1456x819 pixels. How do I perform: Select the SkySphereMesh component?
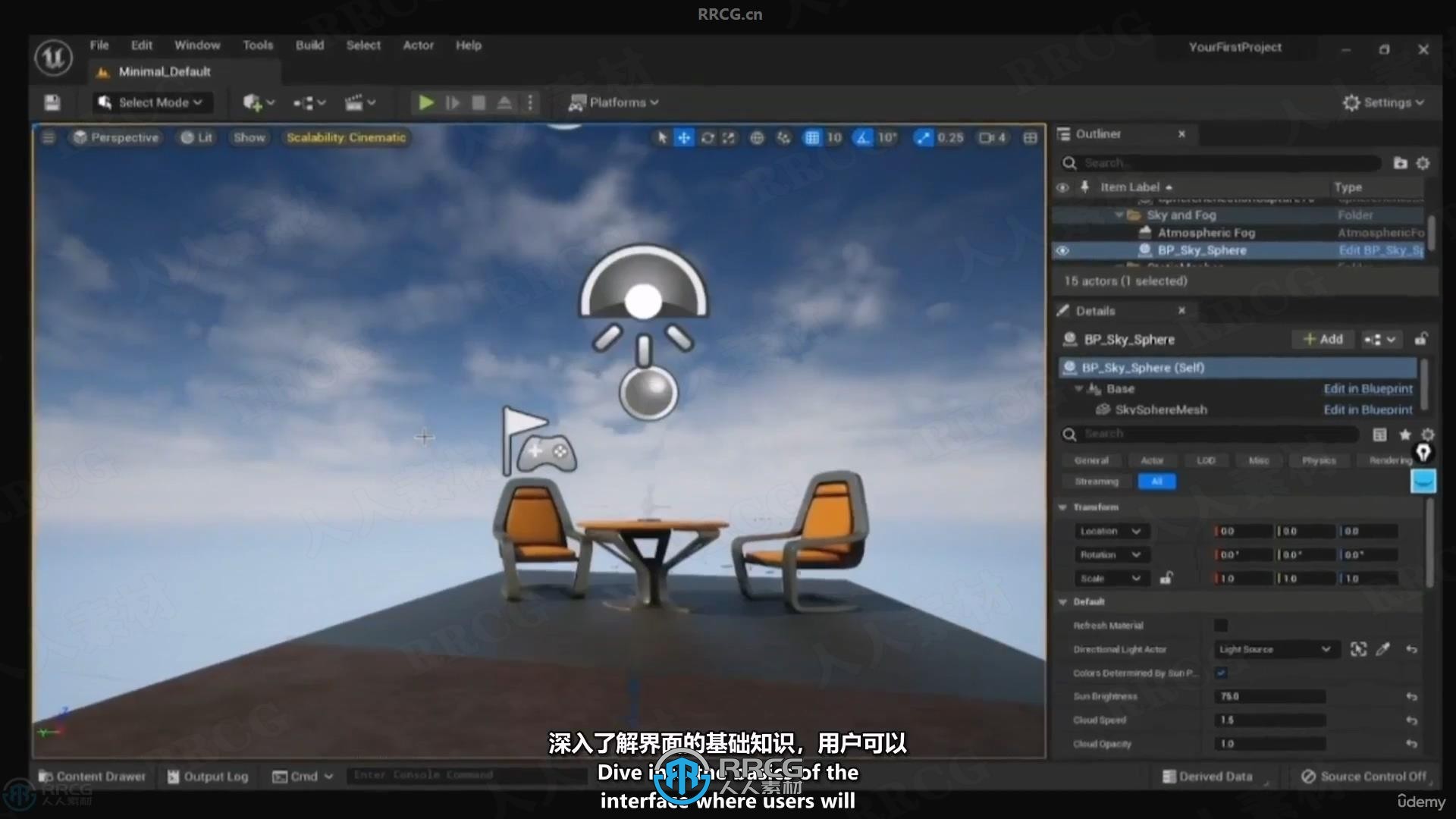point(1161,409)
